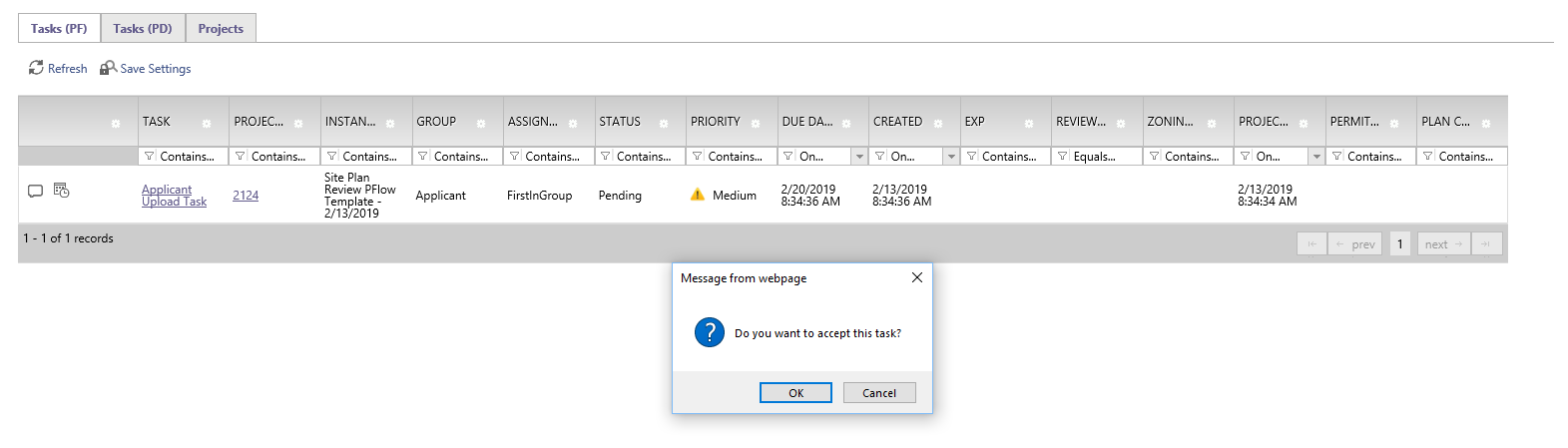Click the STATUS filter input field
The width and height of the screenshot is (1568, 448).
641,157
